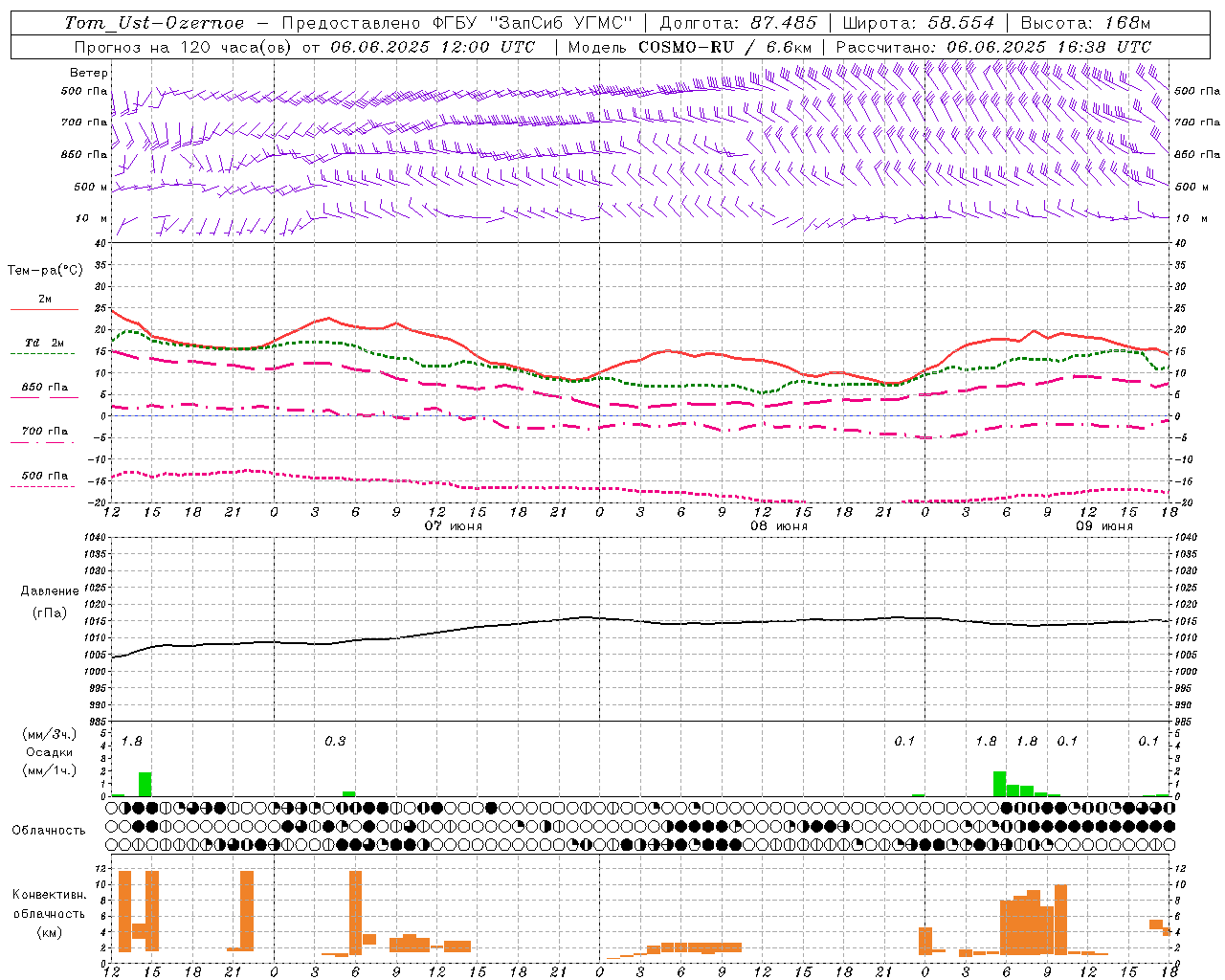The image size is (1225, 980).
Task: Click the model name COSMO-RU / 6.6км
Action: click(x=725, y=47)
